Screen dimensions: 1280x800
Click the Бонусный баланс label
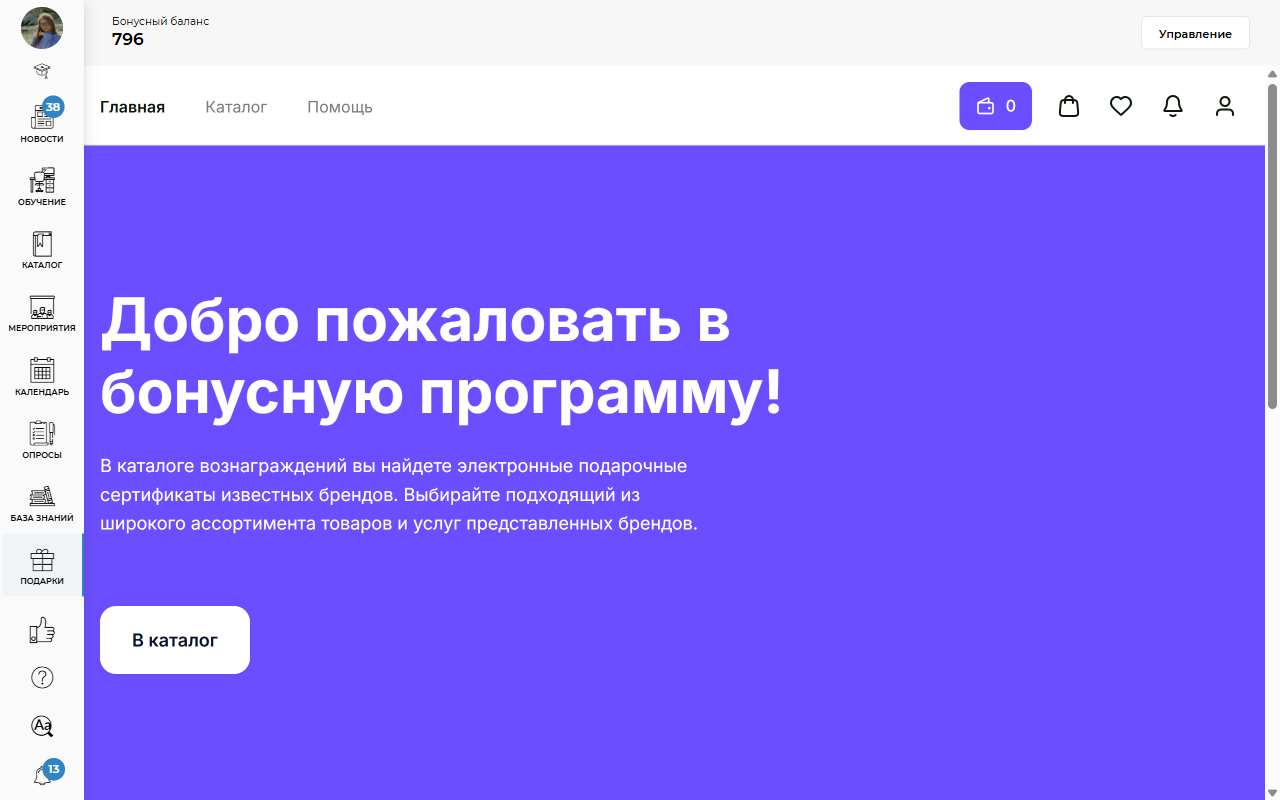[x=161, y=21]
